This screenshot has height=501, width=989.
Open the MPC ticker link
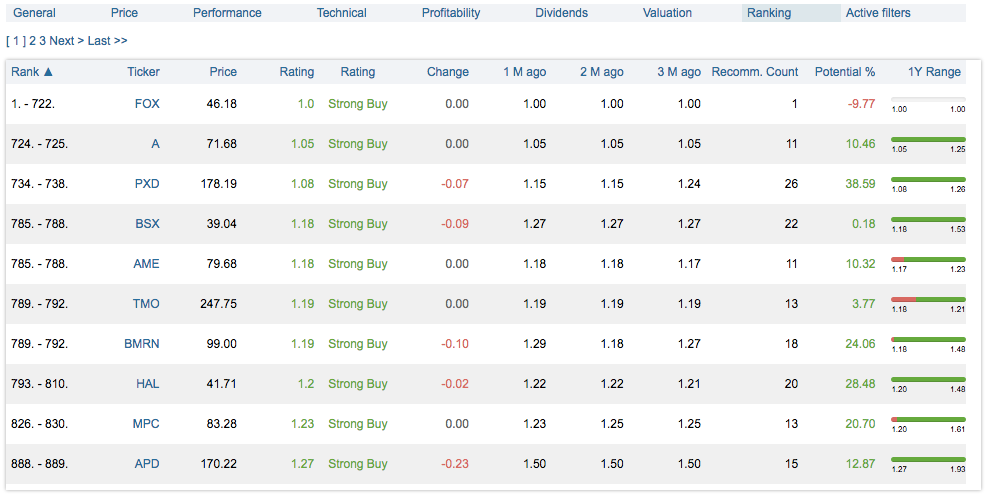[x=146, y=424]
